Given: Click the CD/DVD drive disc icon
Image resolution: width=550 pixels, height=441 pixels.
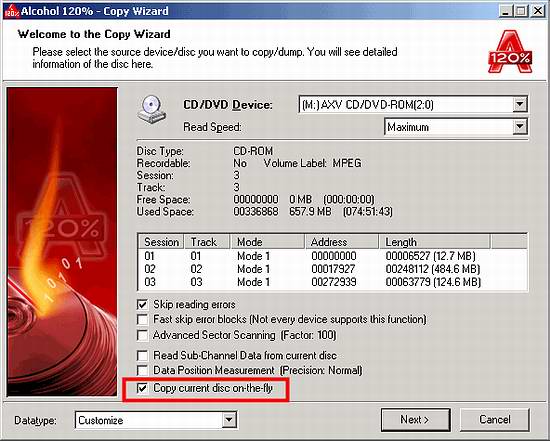Looking at the screenshot, I should (x=152, y=110).
